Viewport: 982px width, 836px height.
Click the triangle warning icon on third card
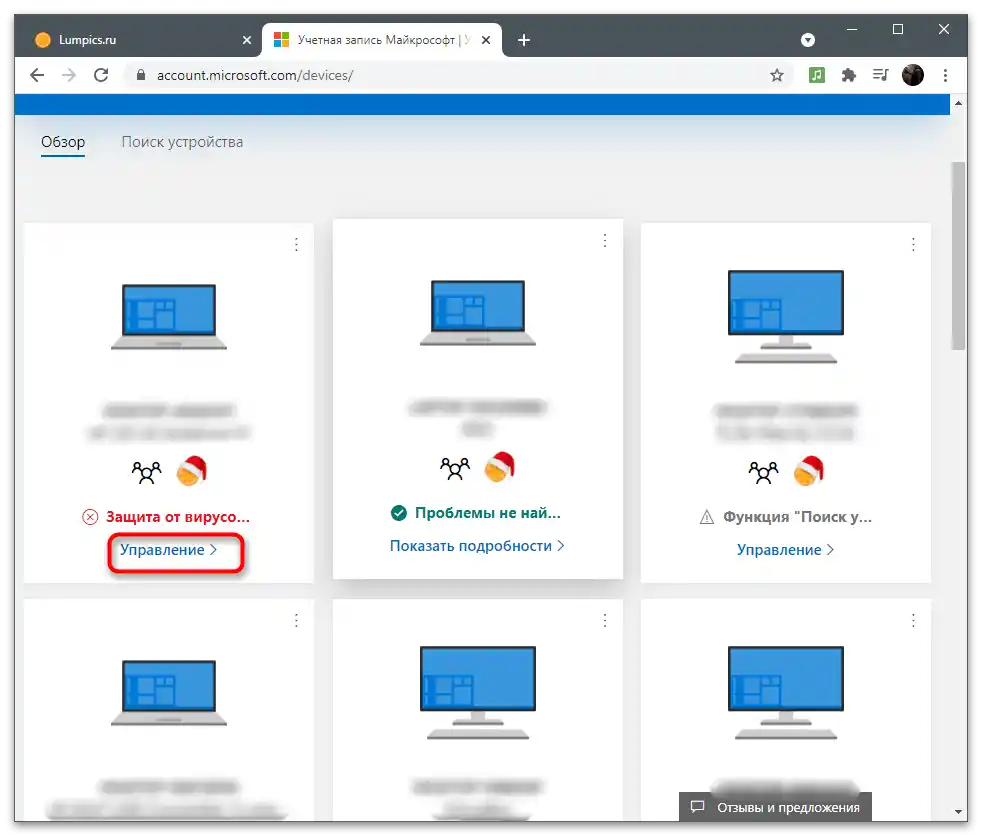click(x=706, y=517)
